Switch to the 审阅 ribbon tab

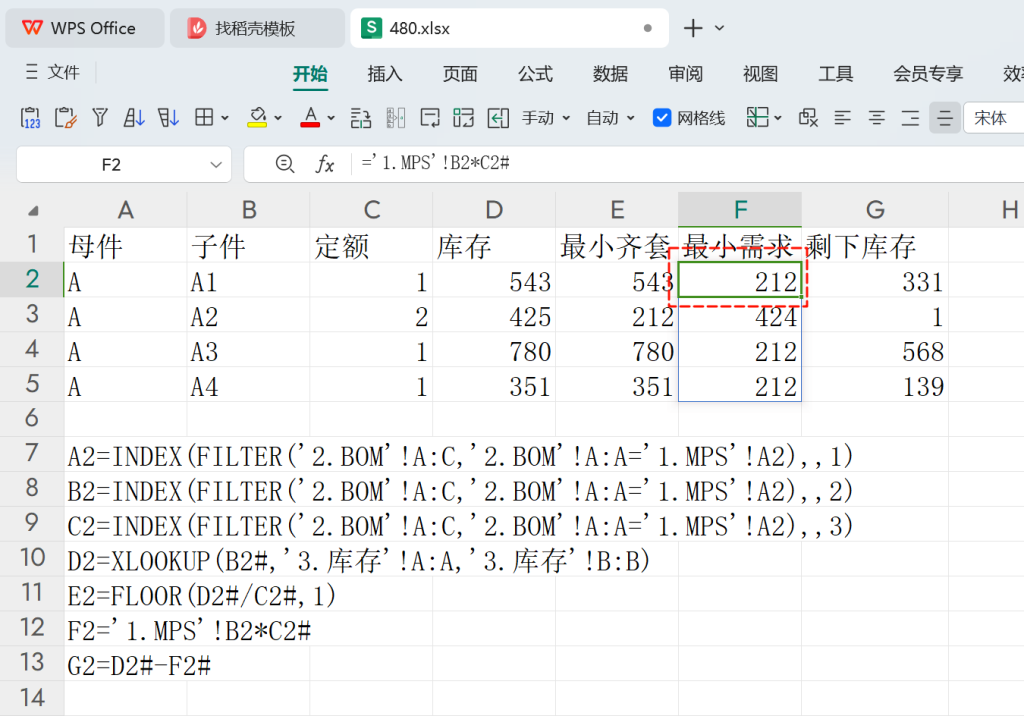tap(686, 74)
